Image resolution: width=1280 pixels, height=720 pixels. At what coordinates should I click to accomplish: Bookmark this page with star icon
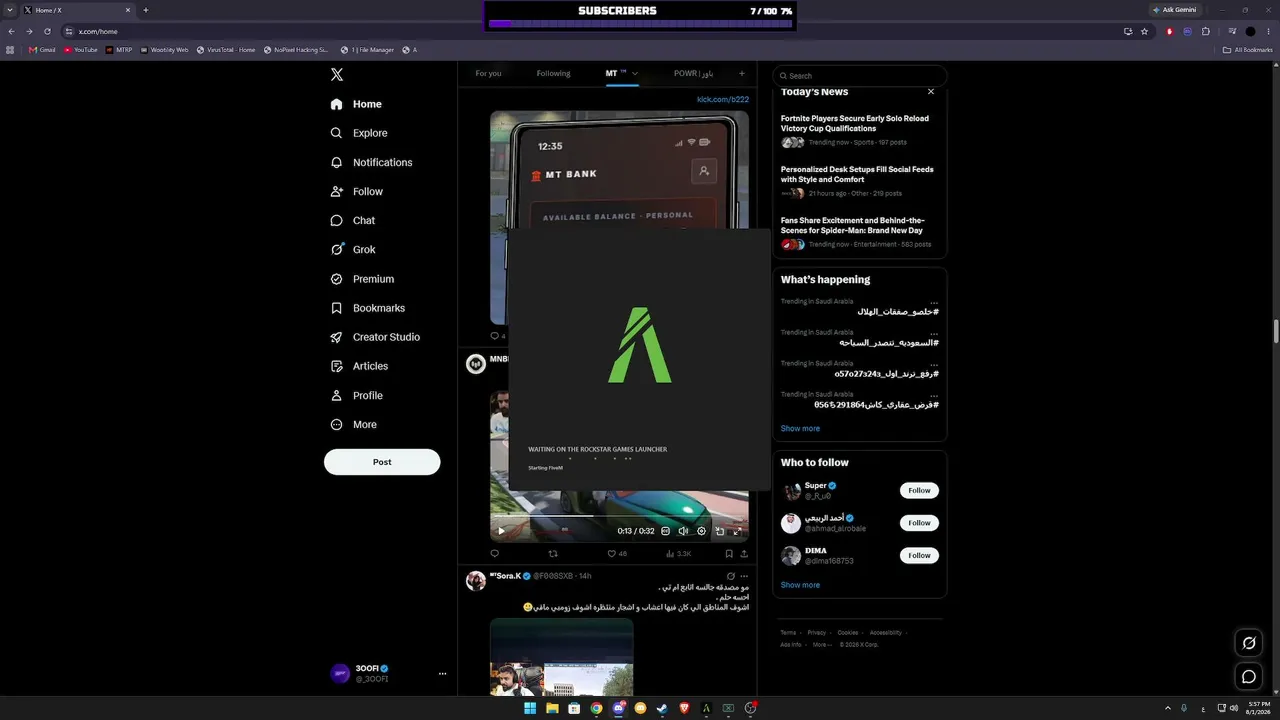(x=1145, y=31)
